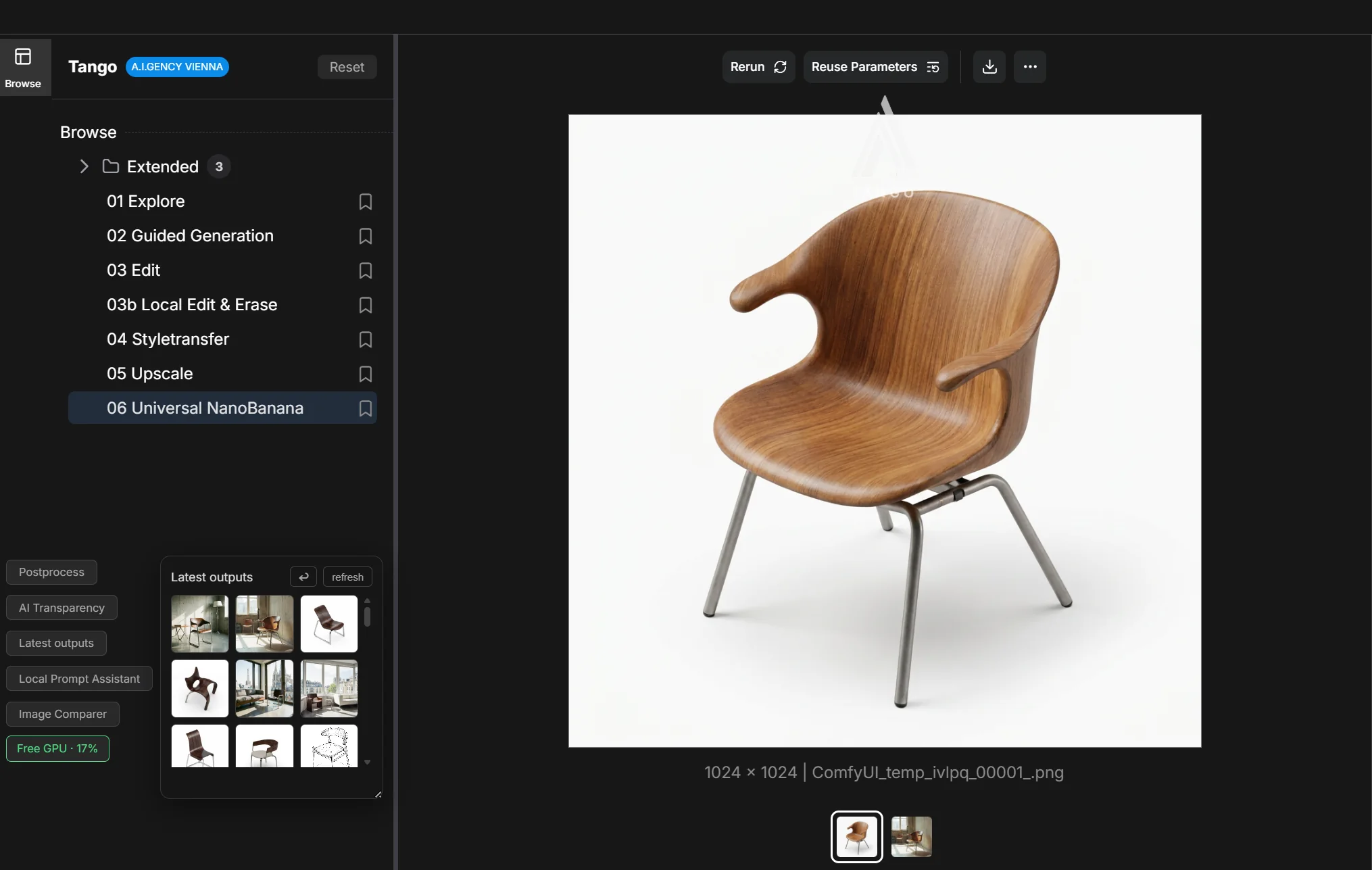1372x870 pixels.
Task: Click the Reset button
Action: coord(347,67)
